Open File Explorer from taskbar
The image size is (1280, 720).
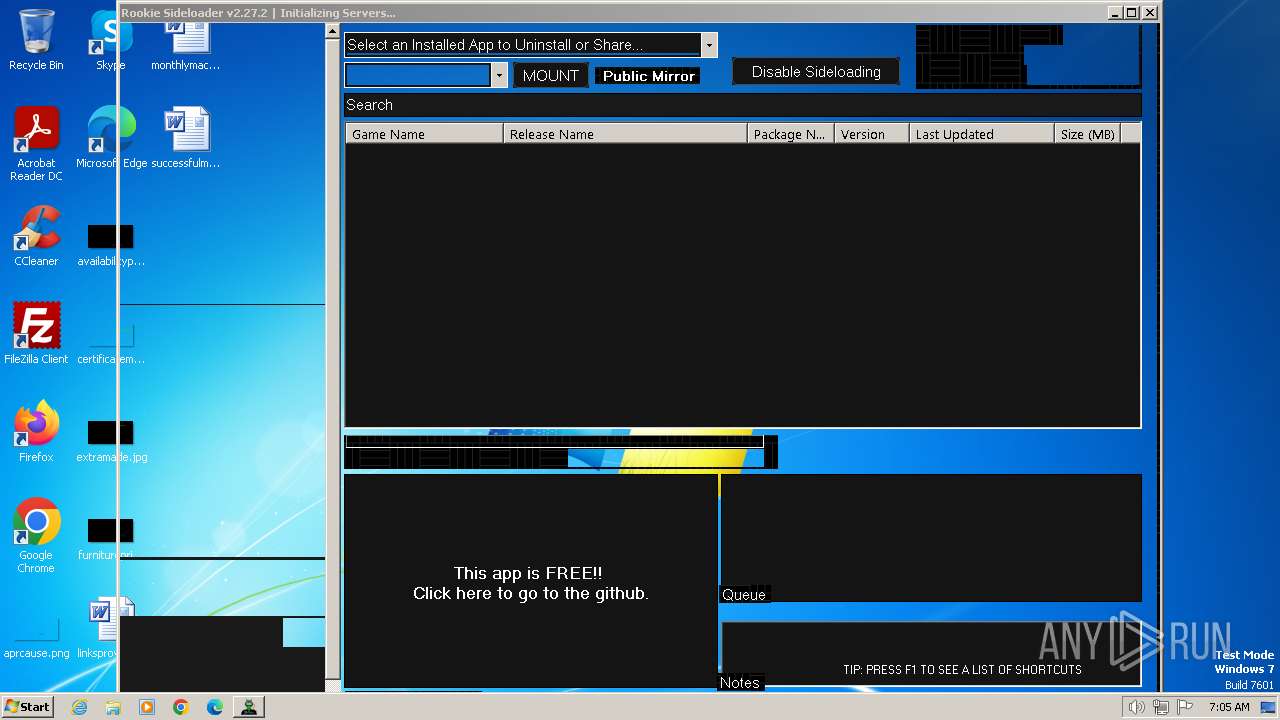113,707
